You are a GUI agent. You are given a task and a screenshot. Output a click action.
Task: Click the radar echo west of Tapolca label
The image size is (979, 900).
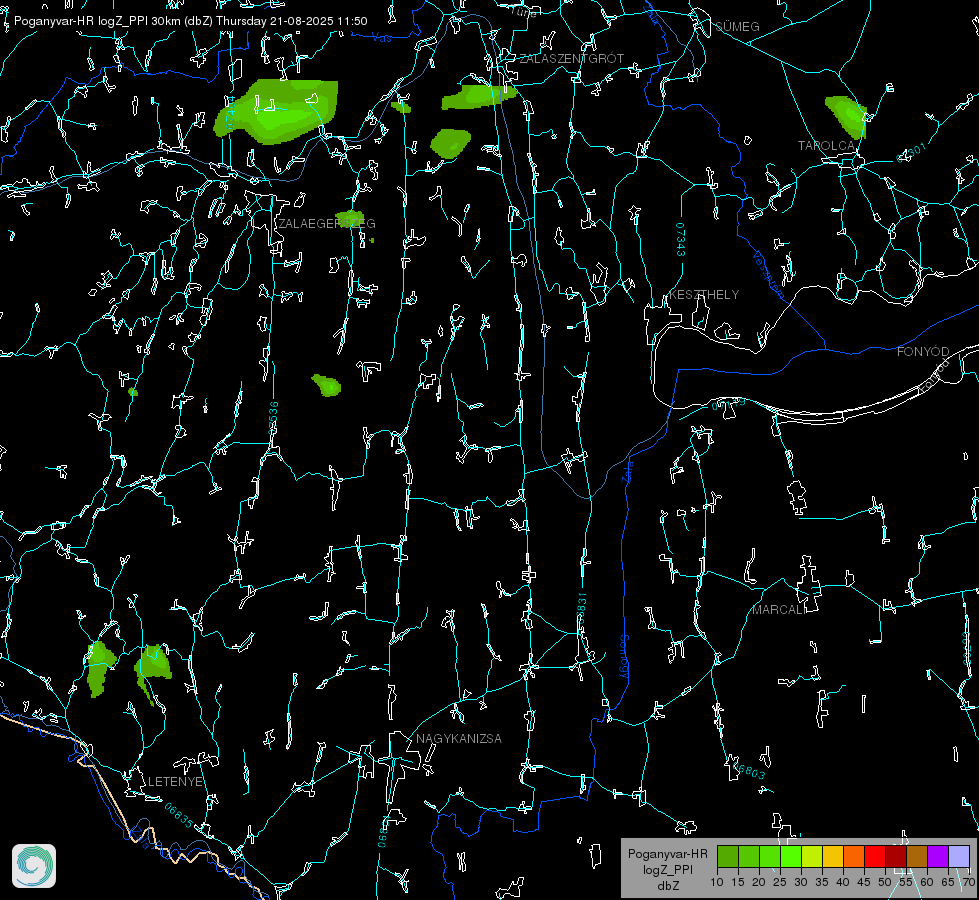(x=847, y=117)
